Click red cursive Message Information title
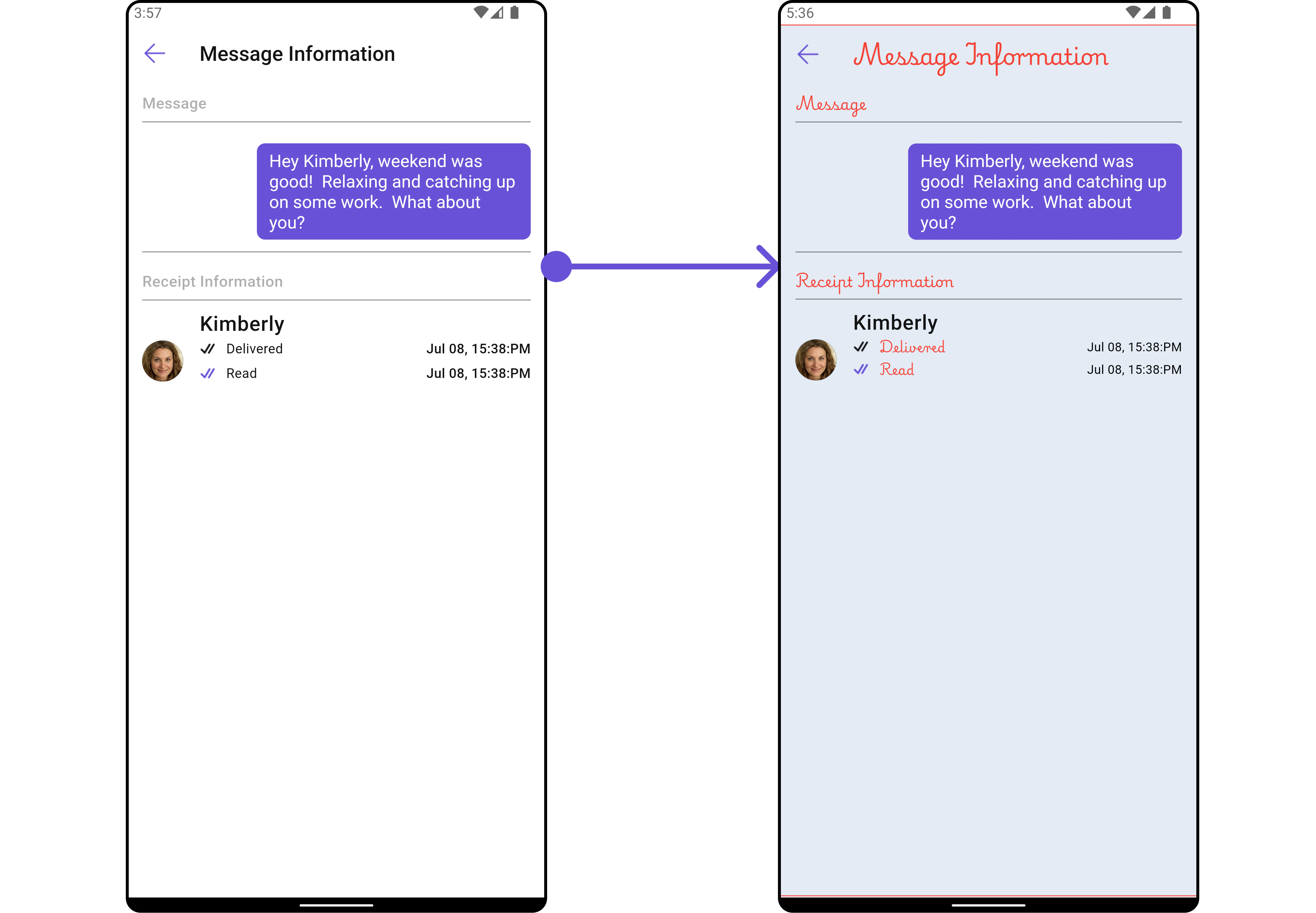Image resolution: width=1316 pixels, height=913 pixels. pos(980,56)
